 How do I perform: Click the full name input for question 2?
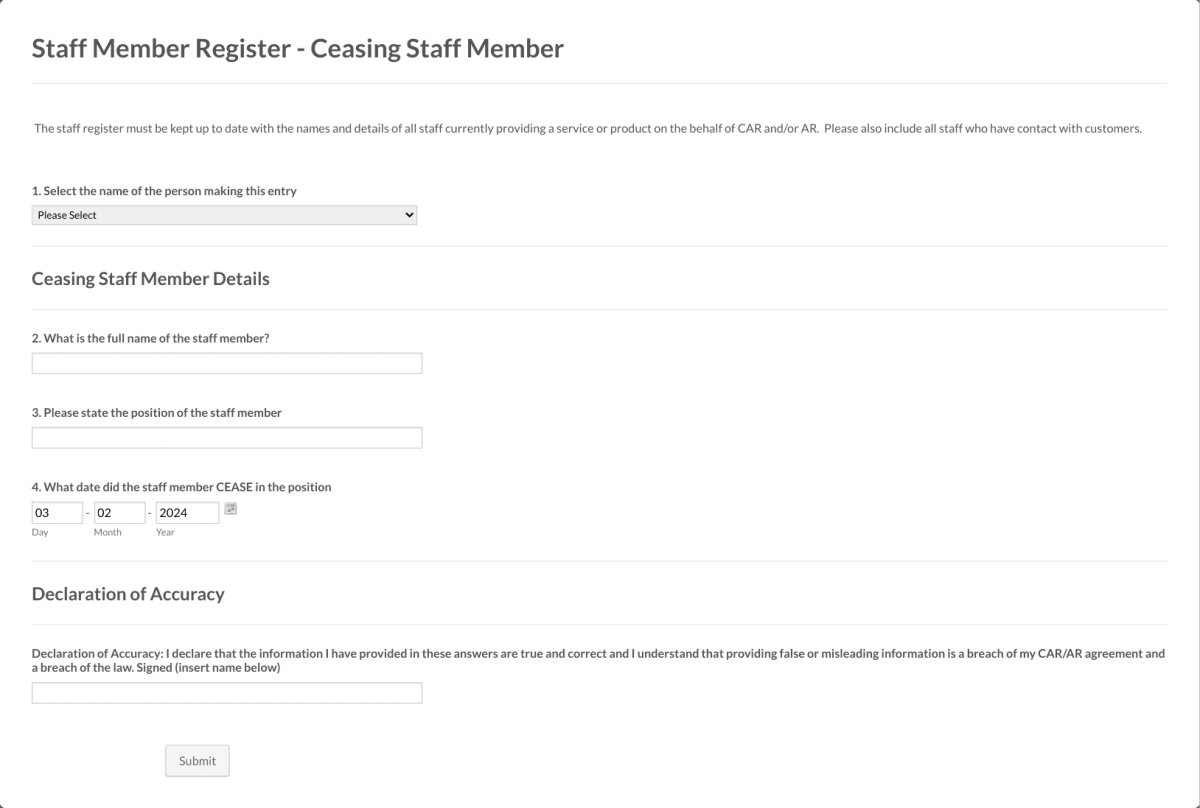point(226,362)
